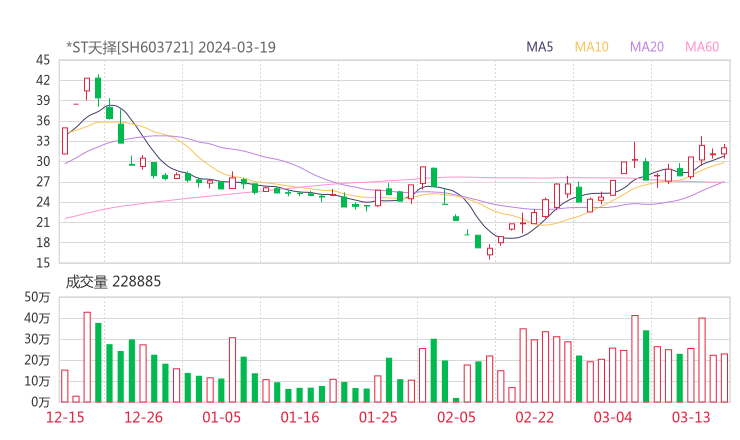Click the 30 price axis label
Image resolution: width=740 pixels, height=440 pixels.
[42, 161]
